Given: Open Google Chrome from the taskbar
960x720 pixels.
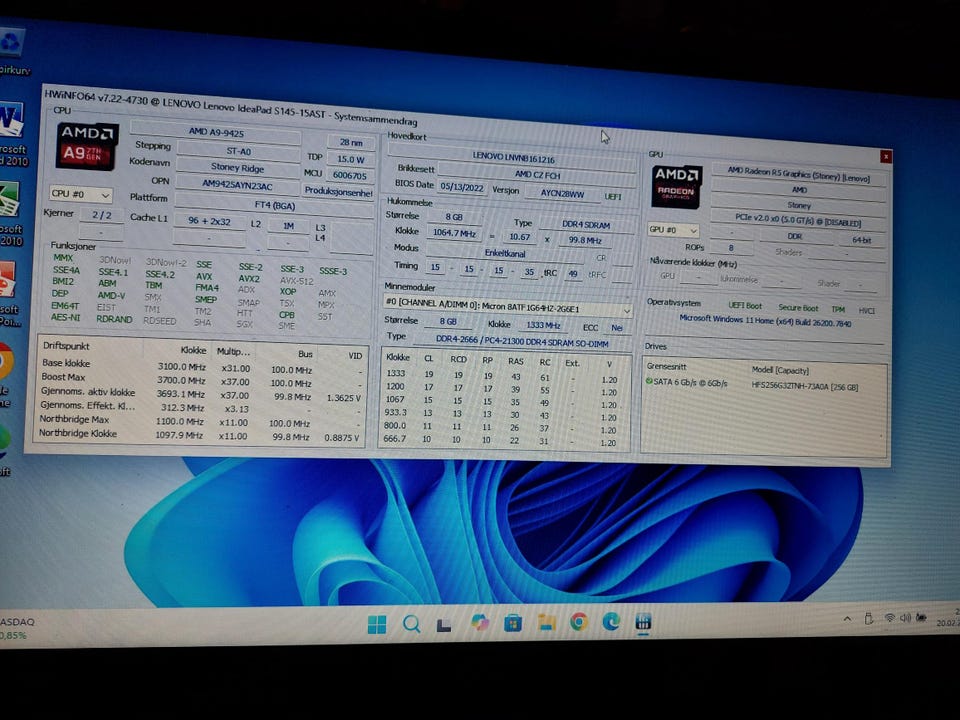Looking at the screenshot, I should coord(579,622).
